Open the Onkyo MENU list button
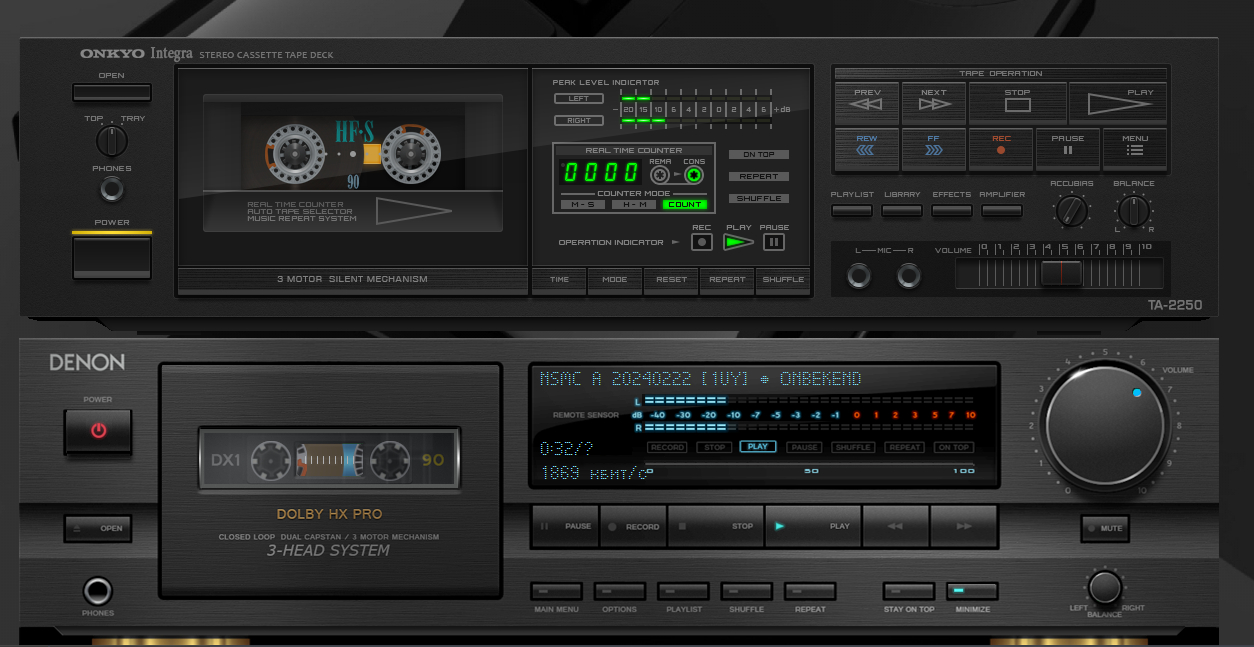 tap(1134, 149)
